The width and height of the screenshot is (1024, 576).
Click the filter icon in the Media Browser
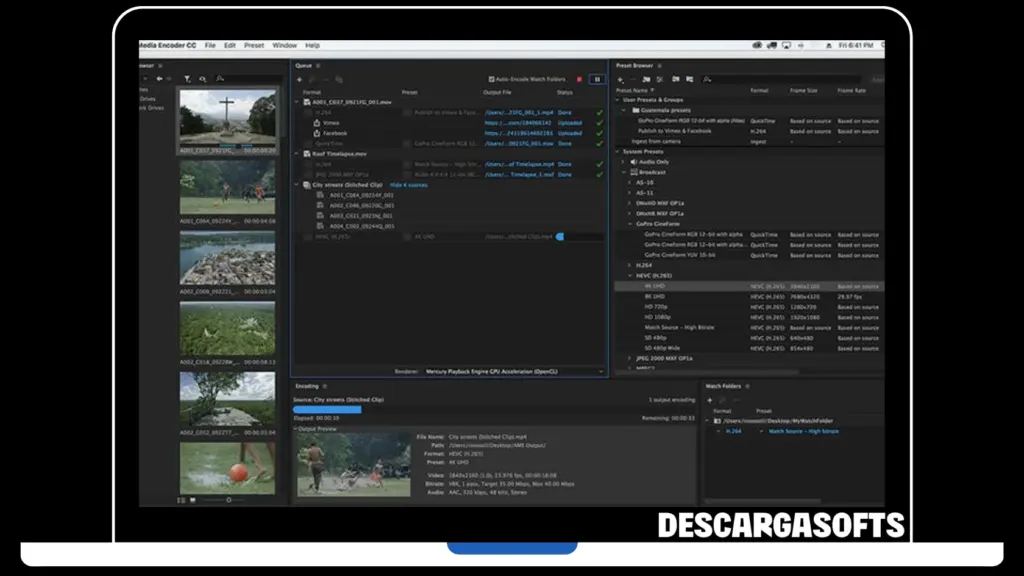coord(187,79)
